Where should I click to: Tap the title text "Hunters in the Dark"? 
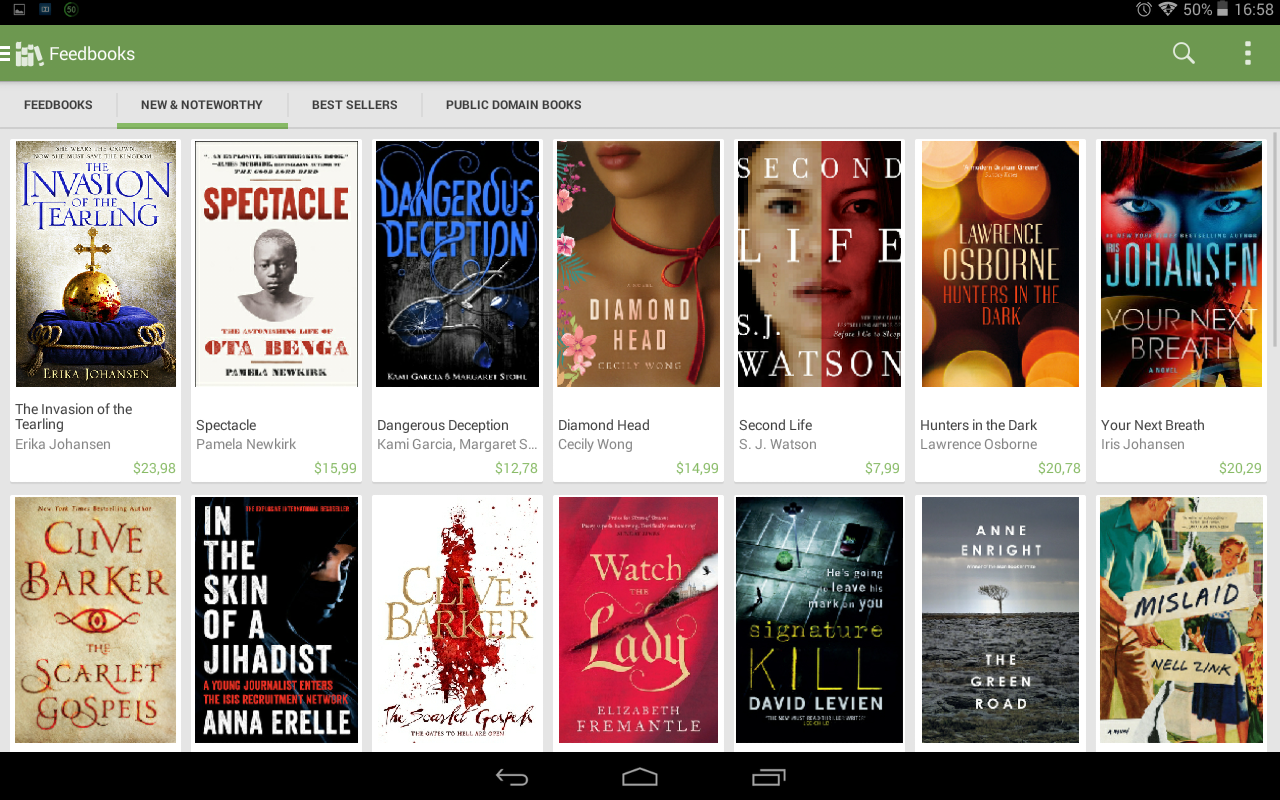(x=979, y=425)
